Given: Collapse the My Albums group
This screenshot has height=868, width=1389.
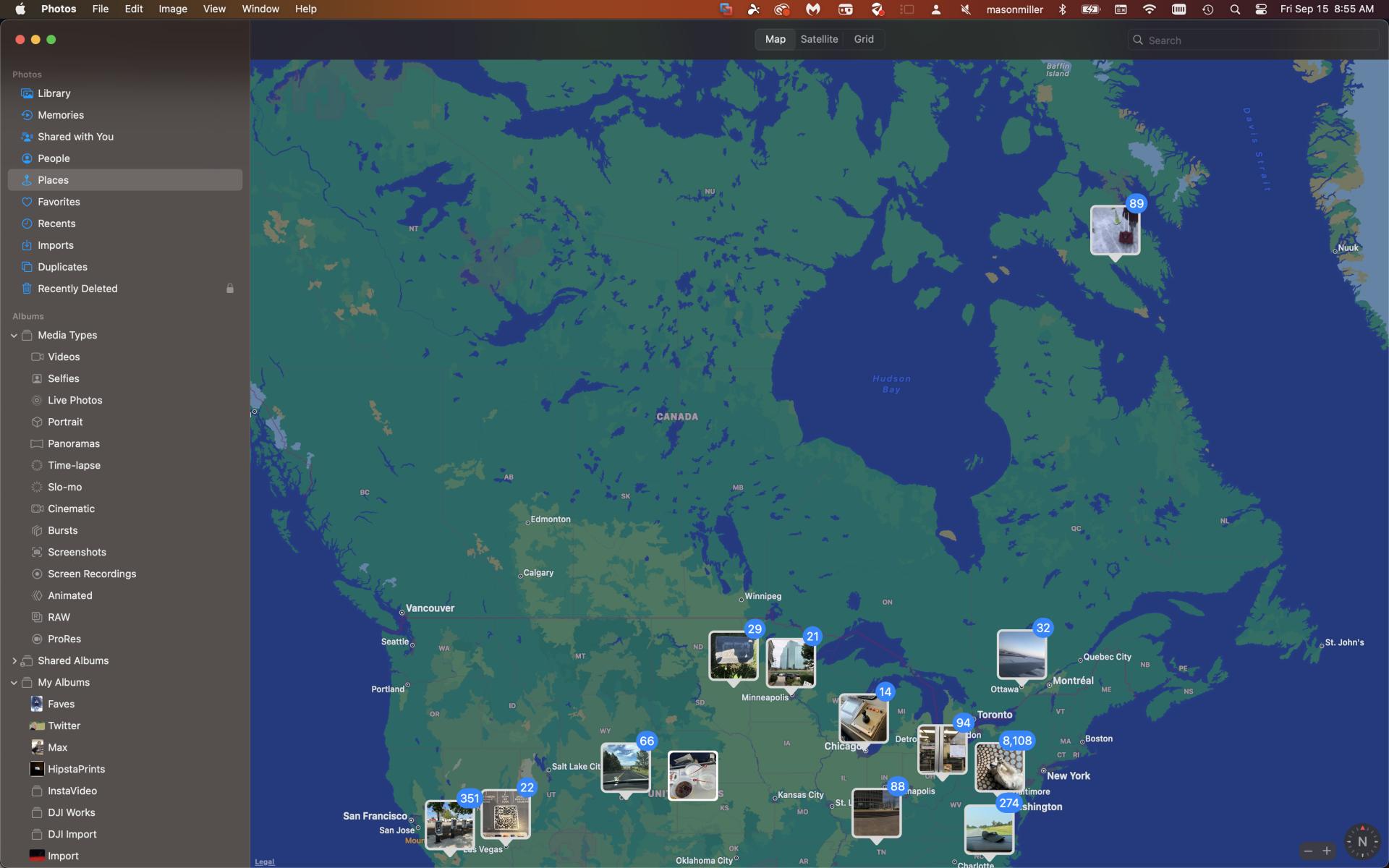Looking at the screenshot, I should [x=14, y=682].
